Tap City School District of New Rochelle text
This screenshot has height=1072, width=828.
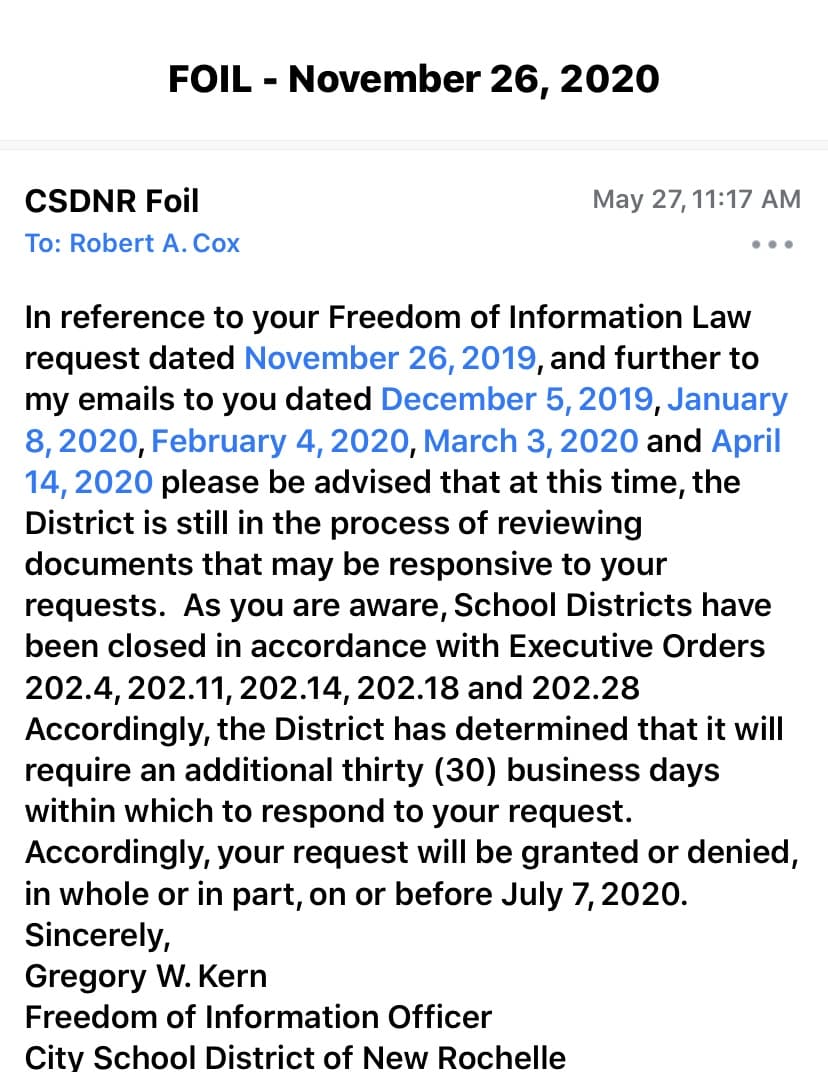point(295,1057)
